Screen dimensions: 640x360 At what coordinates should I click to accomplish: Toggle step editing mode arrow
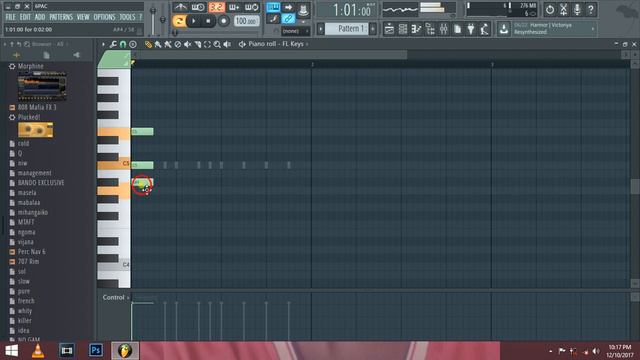[x=288, y=7]
